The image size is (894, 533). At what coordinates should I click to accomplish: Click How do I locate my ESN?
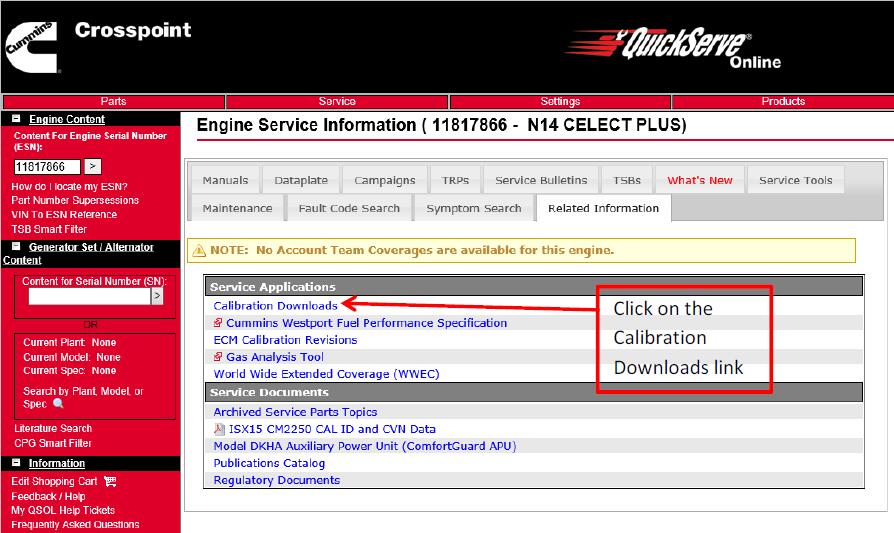[x=70, y=186]
